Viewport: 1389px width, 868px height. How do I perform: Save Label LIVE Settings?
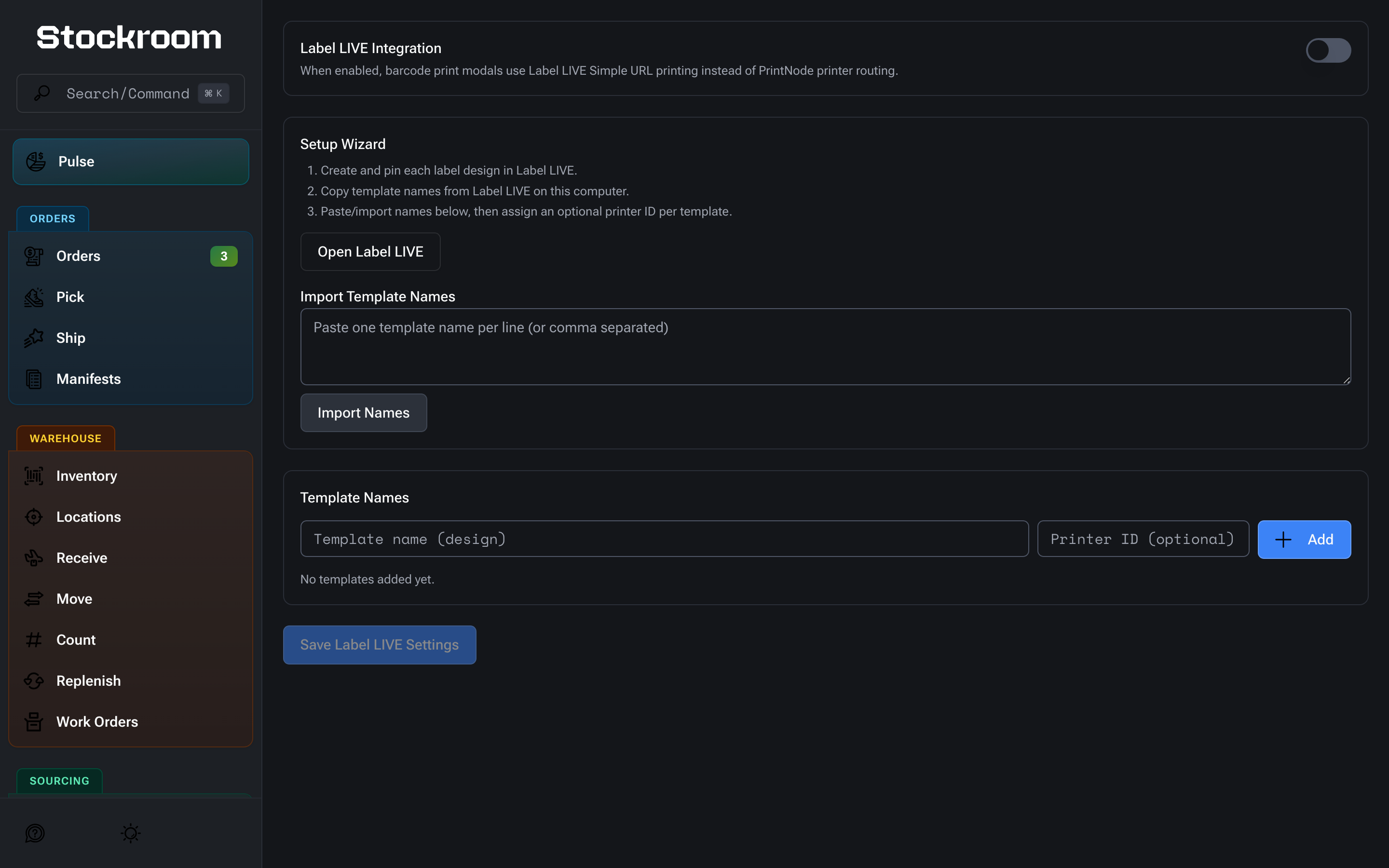(380, 645)
